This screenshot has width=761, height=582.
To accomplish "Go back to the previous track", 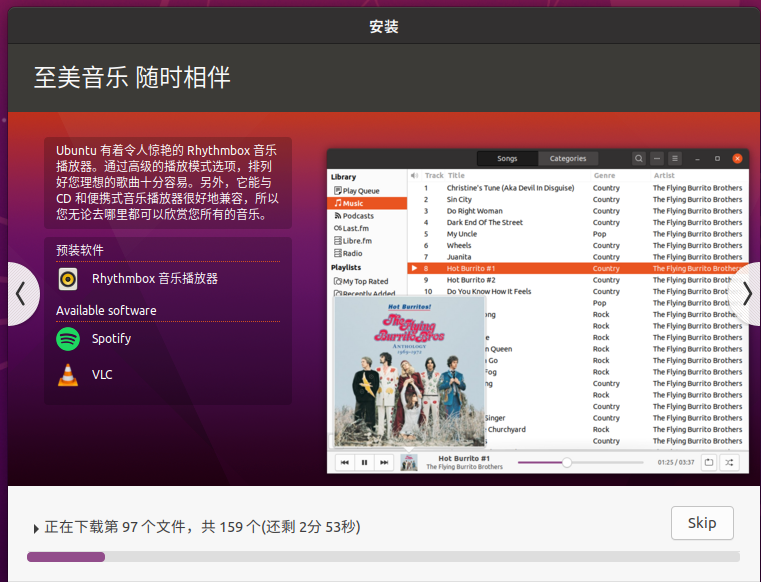I will (344, 463).
